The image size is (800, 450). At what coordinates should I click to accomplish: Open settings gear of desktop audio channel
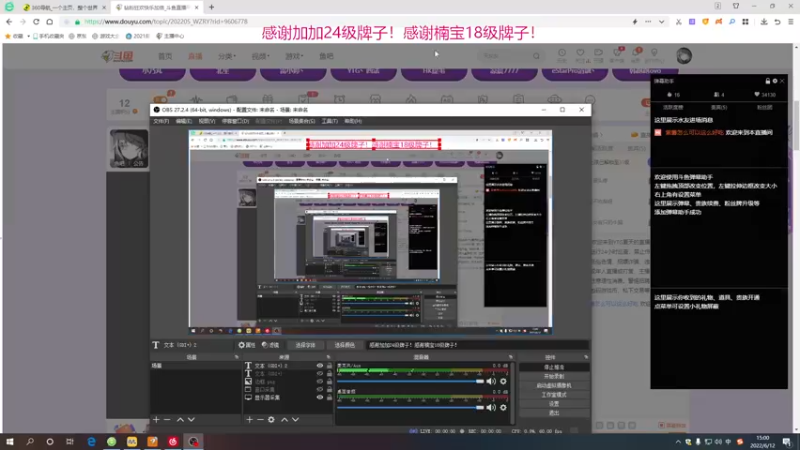click(x=503, y=407)
